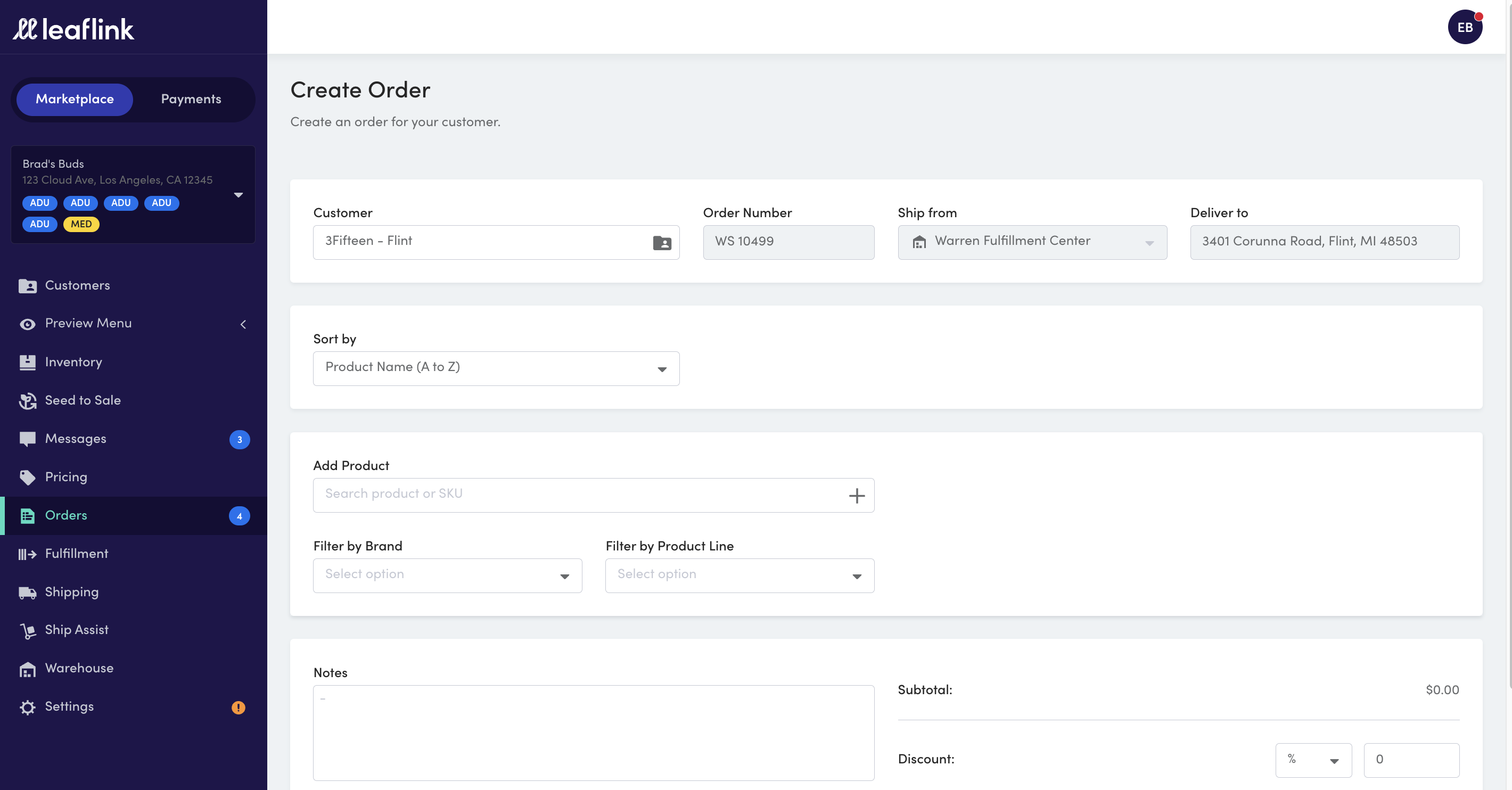Viewport: 1512px width, 790px height.
Task: Open the Sort by Product Name dropdown
Action: click(496, 368)
